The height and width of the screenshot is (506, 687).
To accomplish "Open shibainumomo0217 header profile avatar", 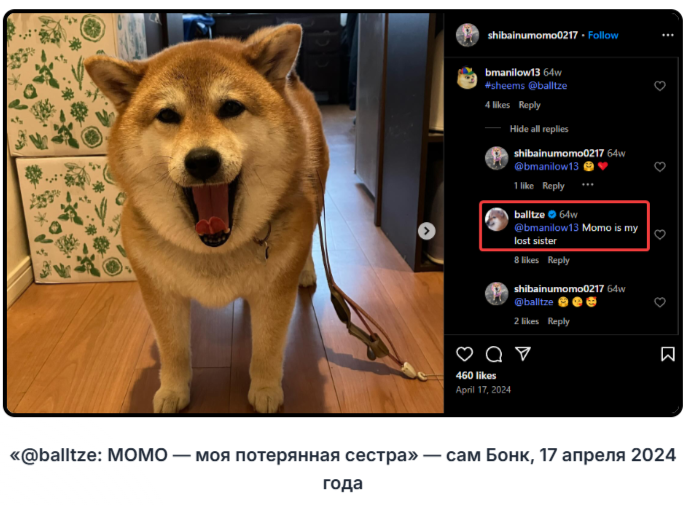I will pyautogui.click(x=467, y=35).
